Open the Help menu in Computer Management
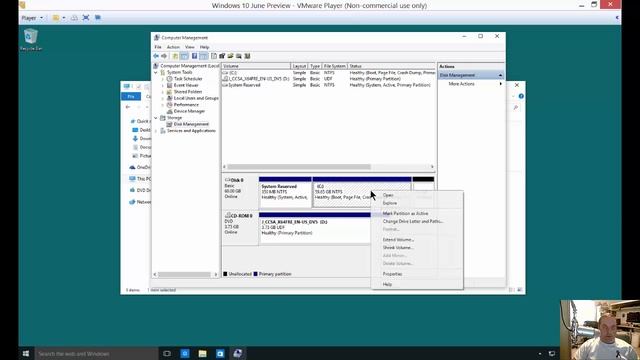 pos(204,47)
